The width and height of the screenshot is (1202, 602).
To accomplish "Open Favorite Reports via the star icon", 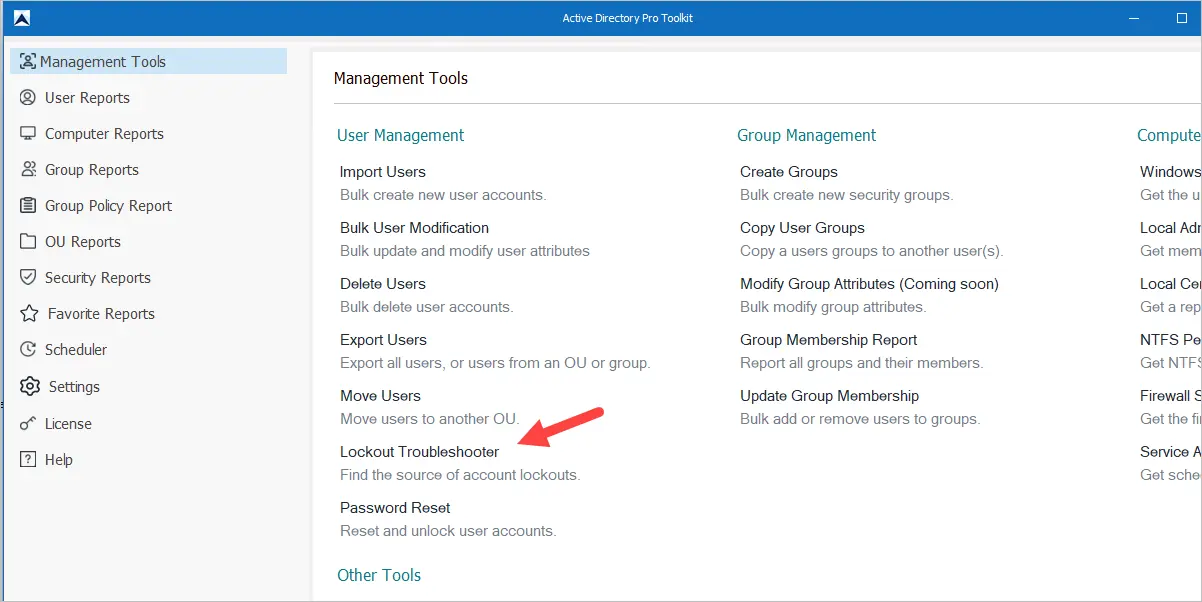I will click(x=29, y=313).
